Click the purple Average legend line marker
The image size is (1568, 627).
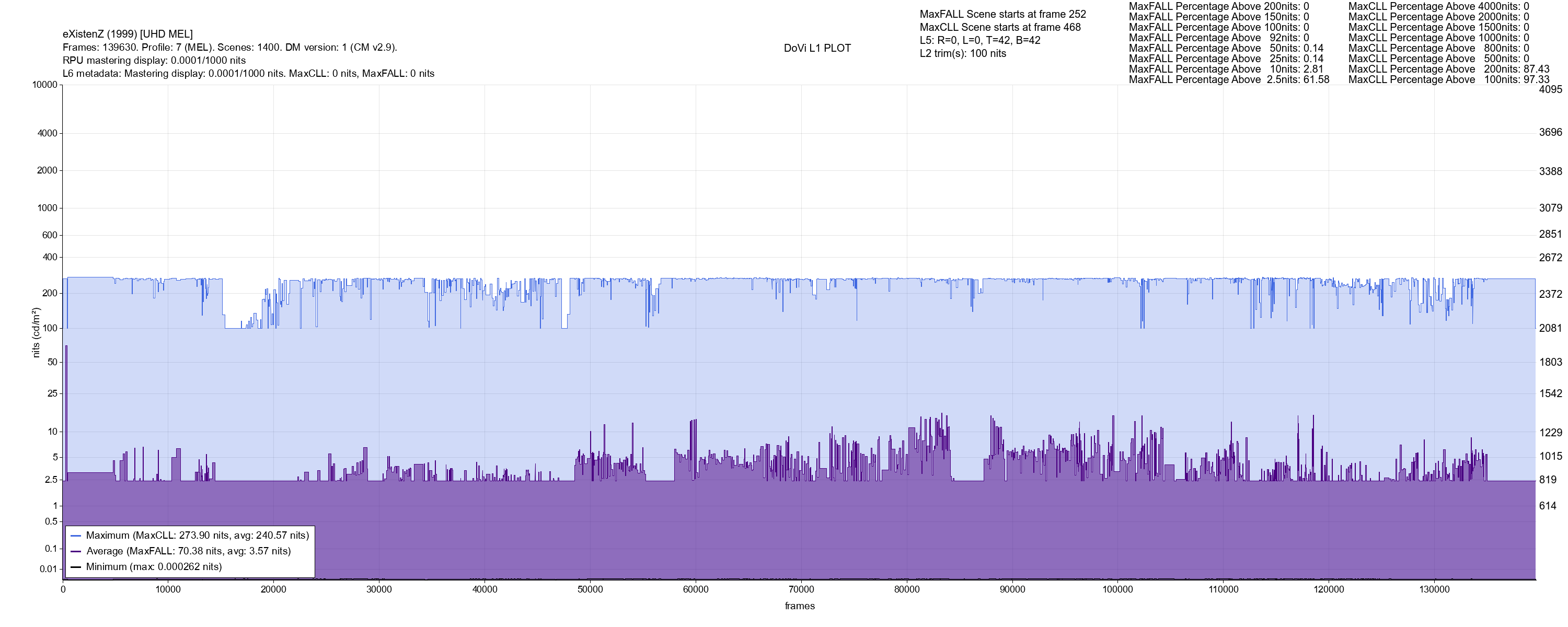[x=76, y=552]
